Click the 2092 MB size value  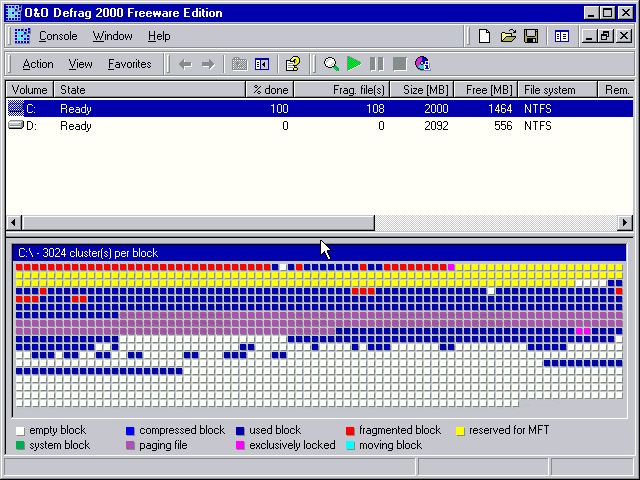436,126
